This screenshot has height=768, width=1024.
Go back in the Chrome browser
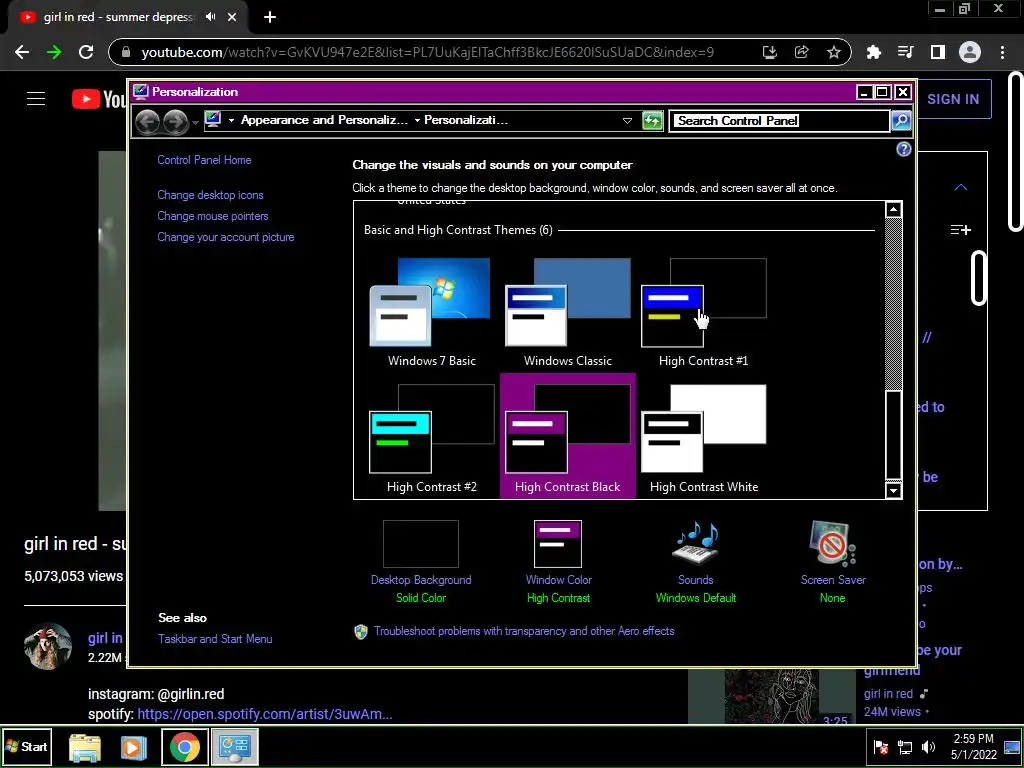click(x=22, y=52)
